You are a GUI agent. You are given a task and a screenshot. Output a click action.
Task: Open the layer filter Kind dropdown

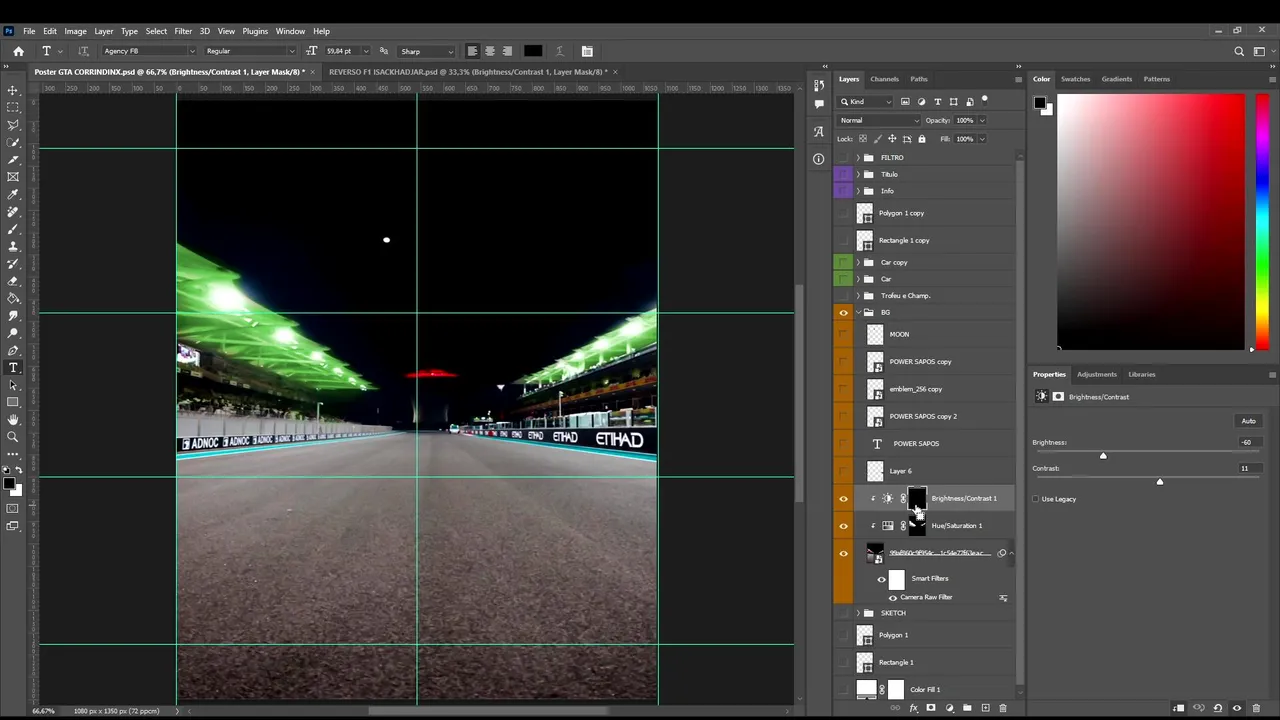click(x=866, y=101)
